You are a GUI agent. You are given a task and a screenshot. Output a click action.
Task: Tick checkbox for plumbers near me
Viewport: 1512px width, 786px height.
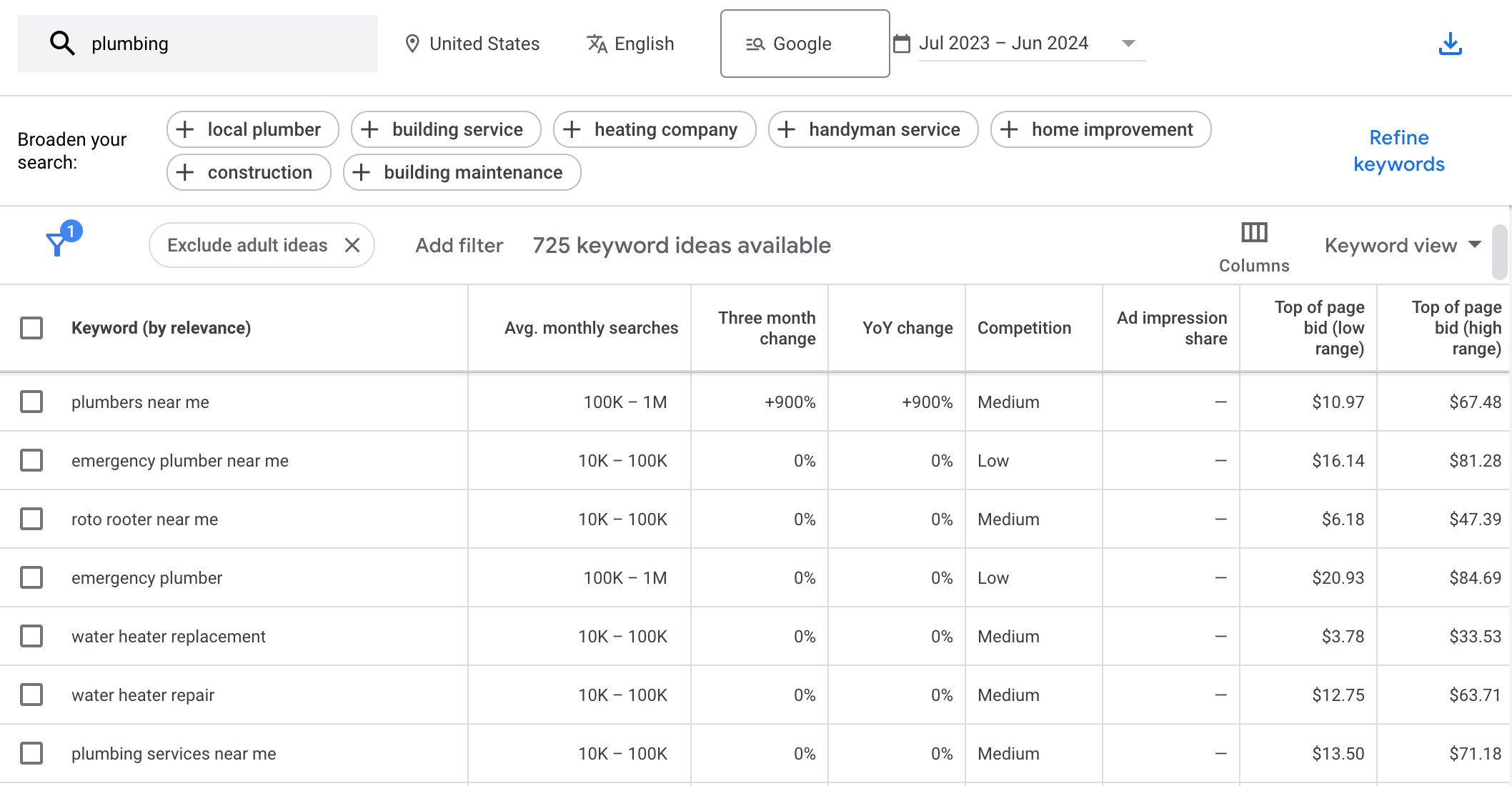coord(31,402)
